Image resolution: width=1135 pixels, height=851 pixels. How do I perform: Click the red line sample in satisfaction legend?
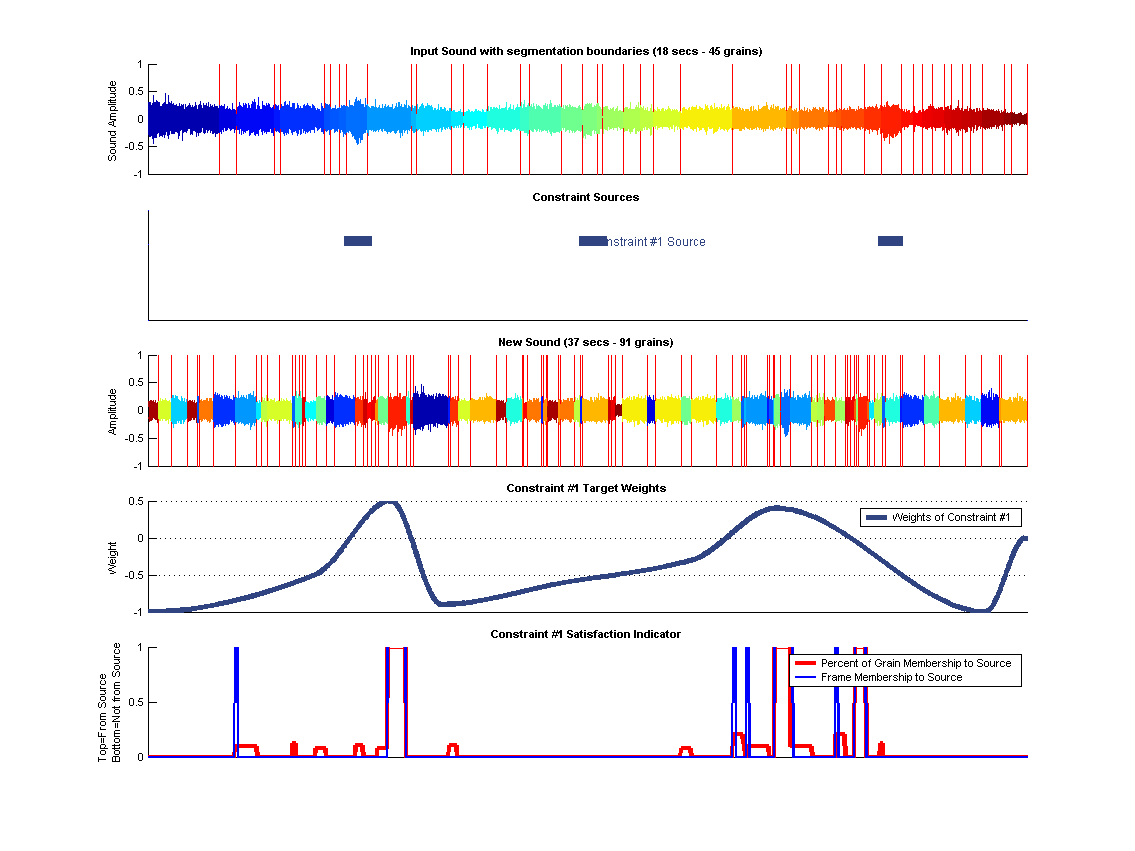click(x=805, y=663)
